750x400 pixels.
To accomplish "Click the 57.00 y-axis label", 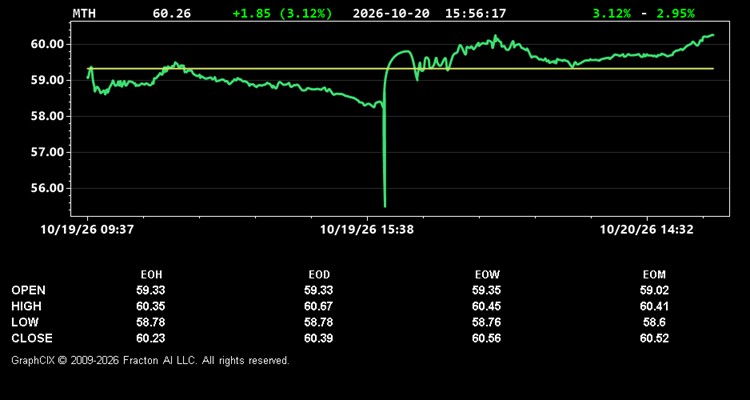I will click(x=47, y=152).
